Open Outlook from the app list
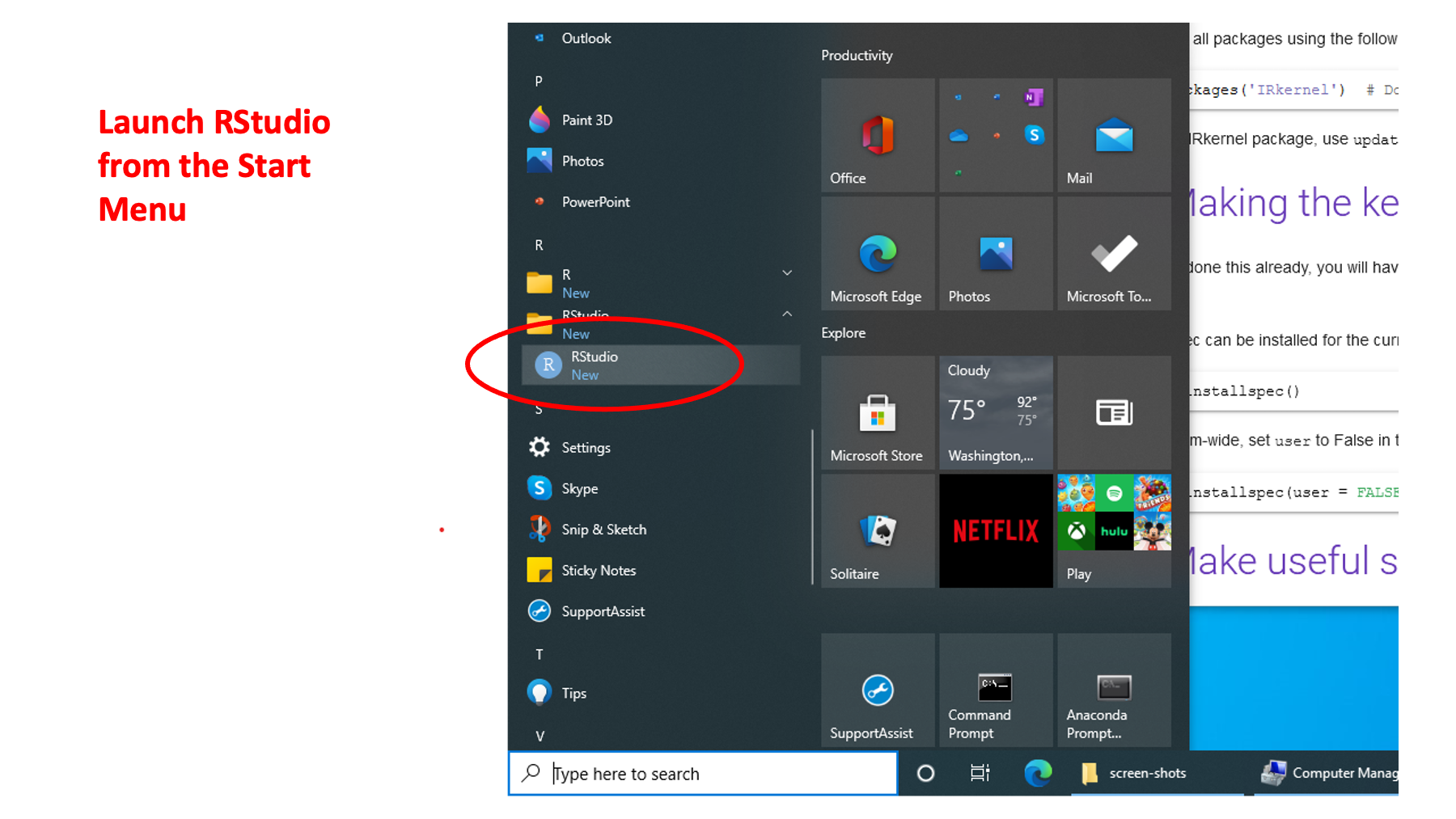The height and width of the screenshot is (819, 1456). tap(659, 38)
